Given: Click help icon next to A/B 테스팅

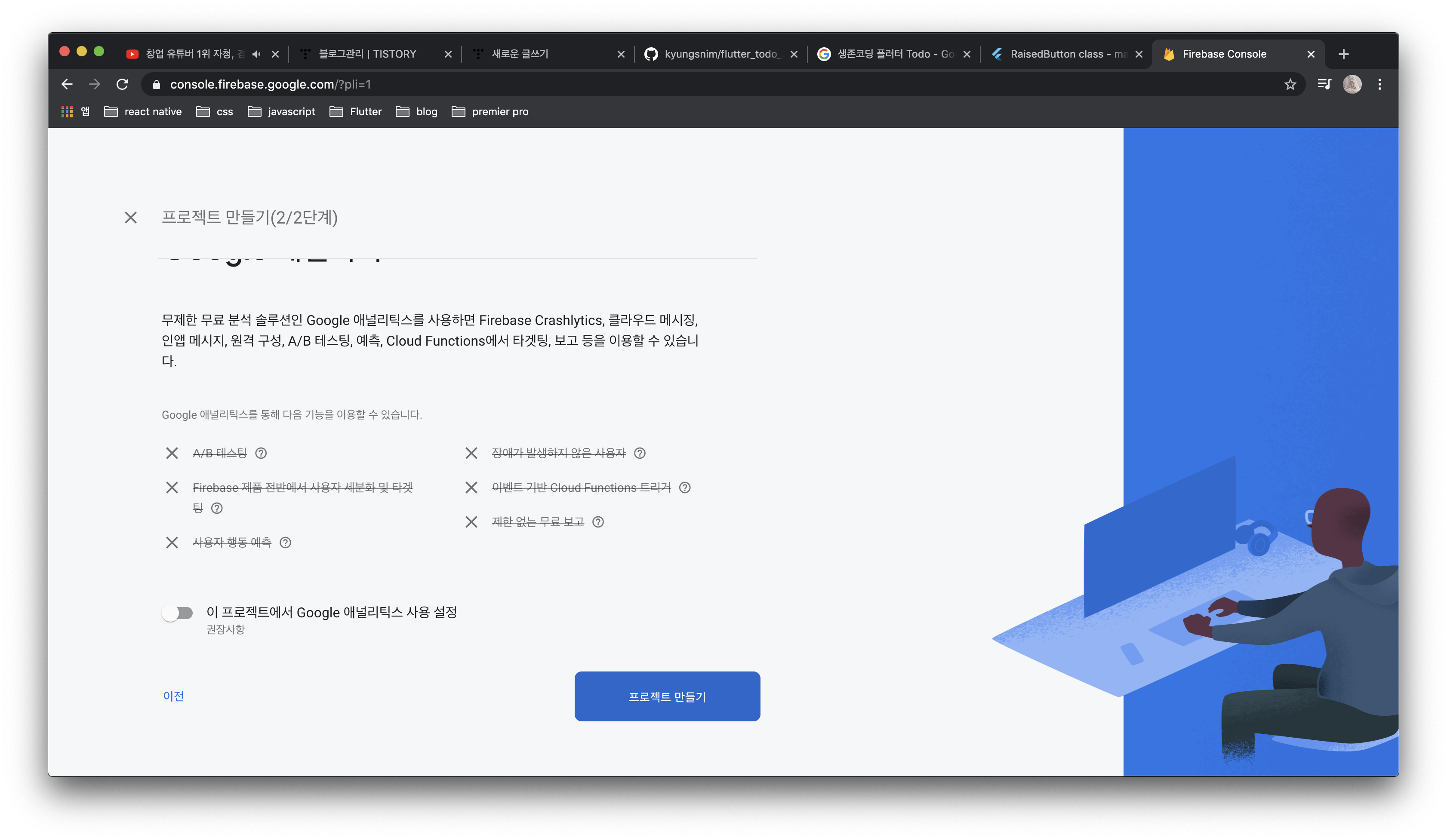Looking at the screenshot, I should pos(261,453).
